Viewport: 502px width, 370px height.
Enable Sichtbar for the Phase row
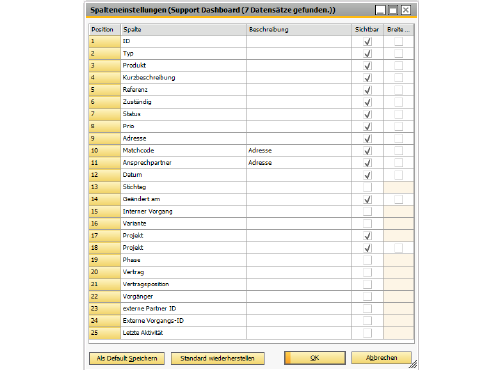point(367,260)
